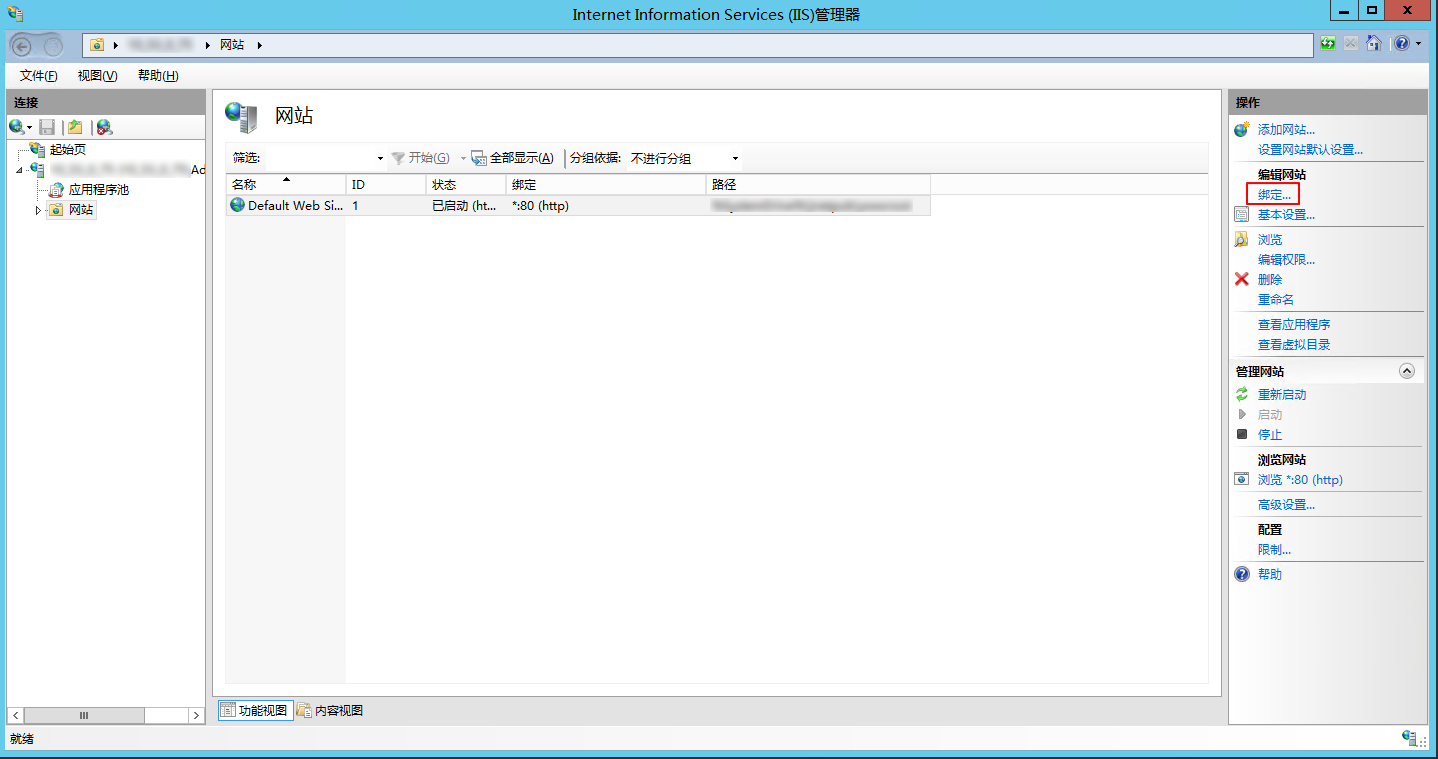Switch to 功能视图 features view

254,711
